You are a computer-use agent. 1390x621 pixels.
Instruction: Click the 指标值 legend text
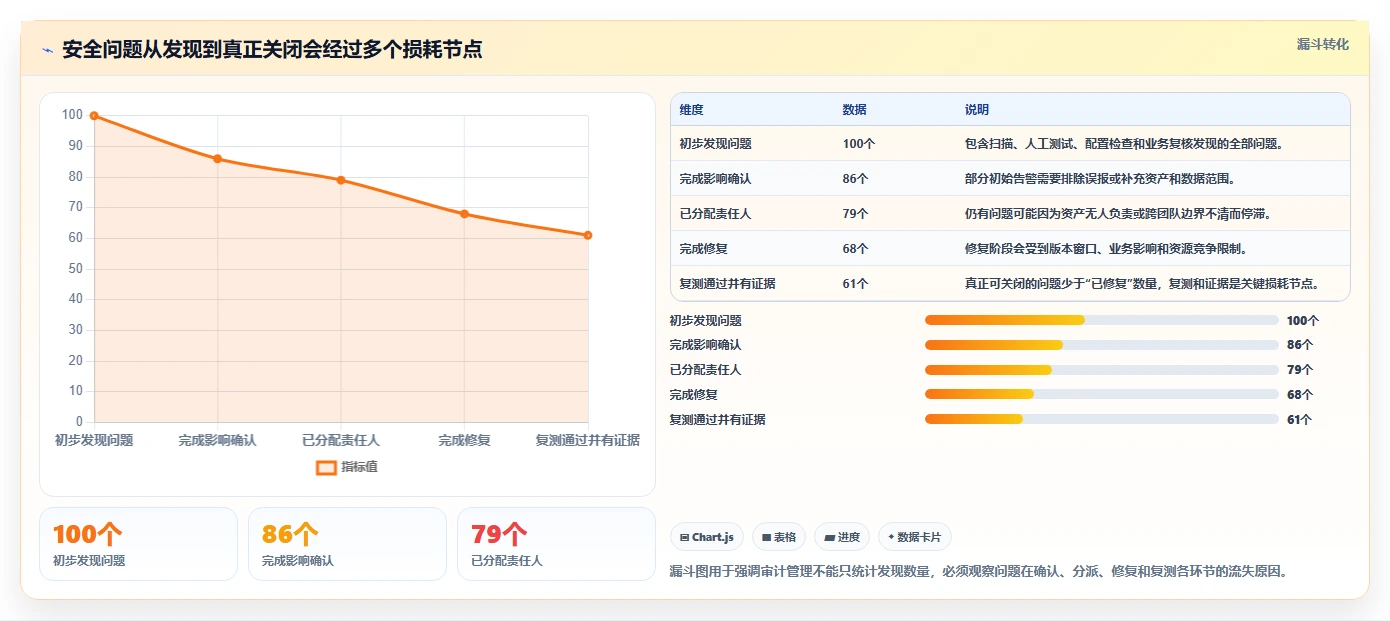[x=360, y=467]
